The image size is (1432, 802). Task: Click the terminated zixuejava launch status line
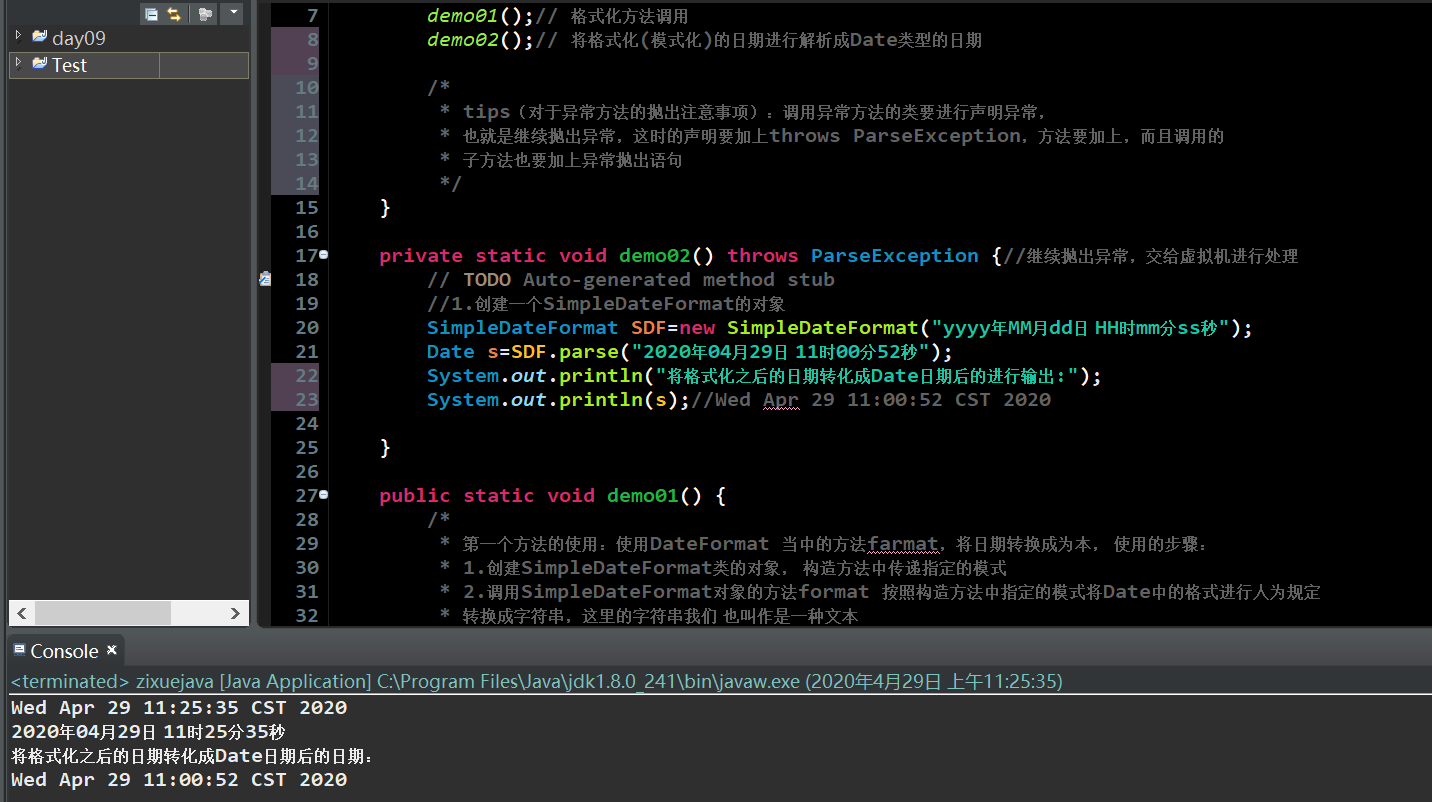pos(536,682)
